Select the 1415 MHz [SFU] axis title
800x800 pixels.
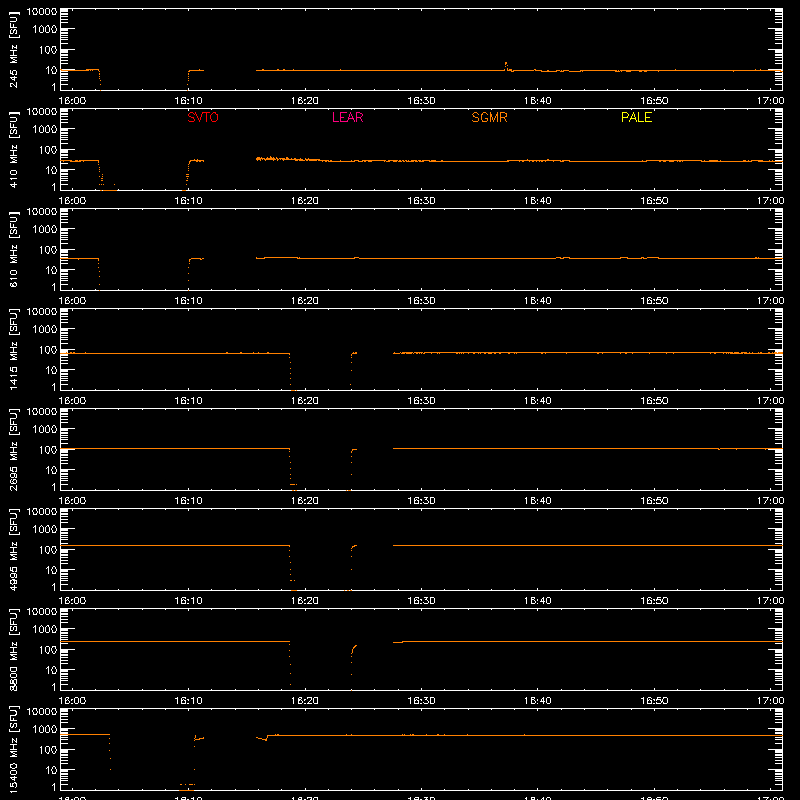13,350
